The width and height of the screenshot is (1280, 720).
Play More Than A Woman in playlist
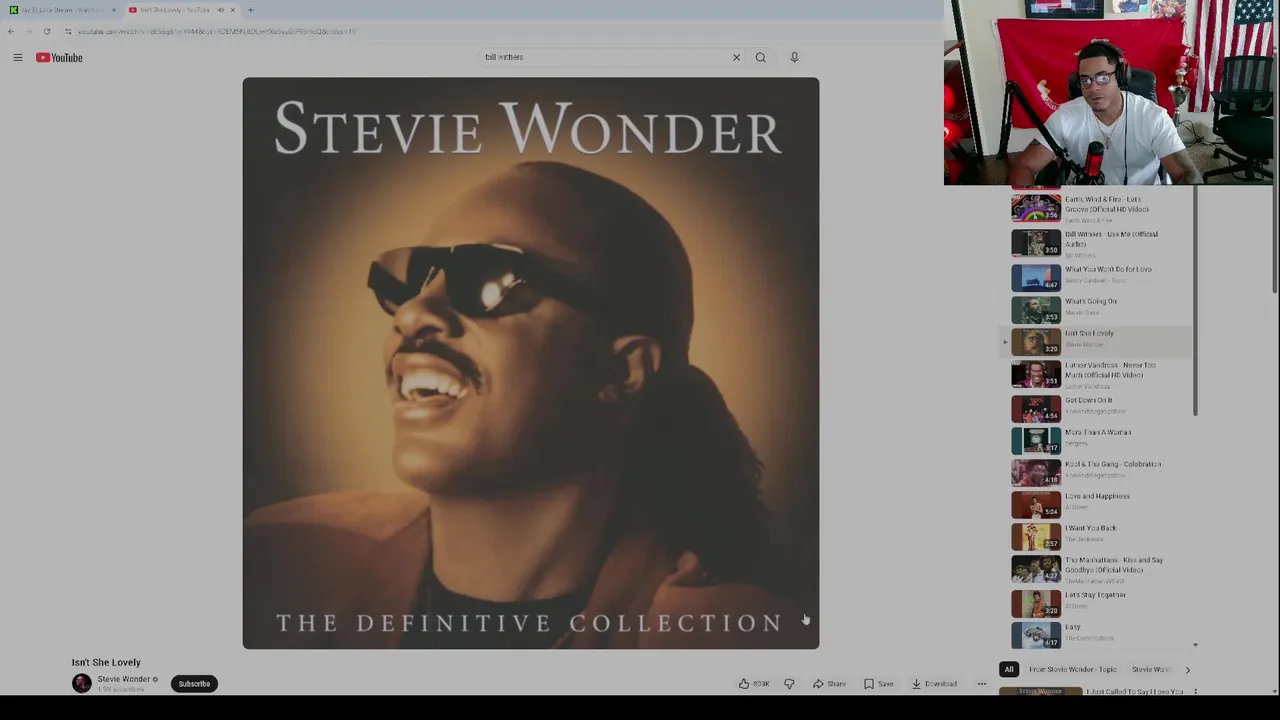[x=1097, y=439]
